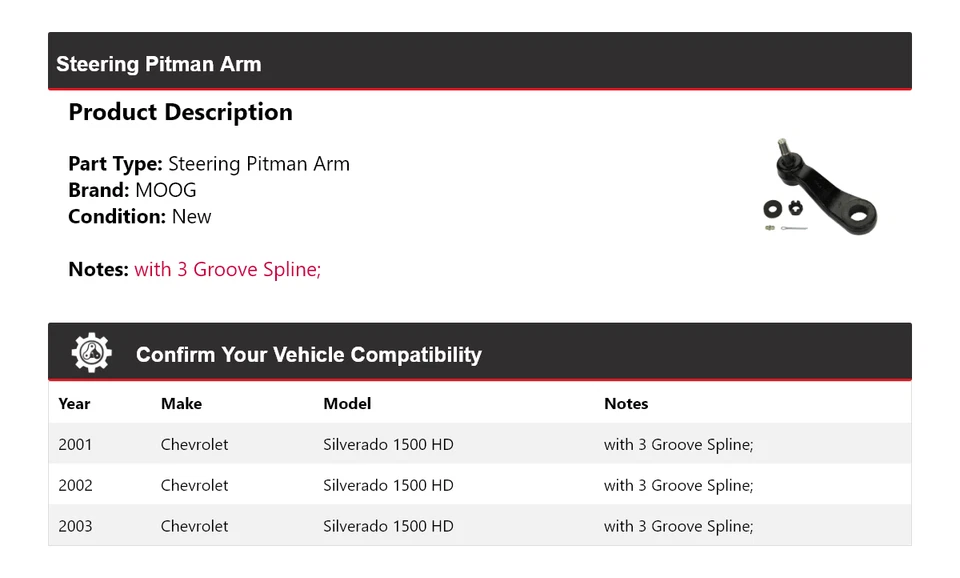
Task: Click the Year column header
Action: pos(74,404)
